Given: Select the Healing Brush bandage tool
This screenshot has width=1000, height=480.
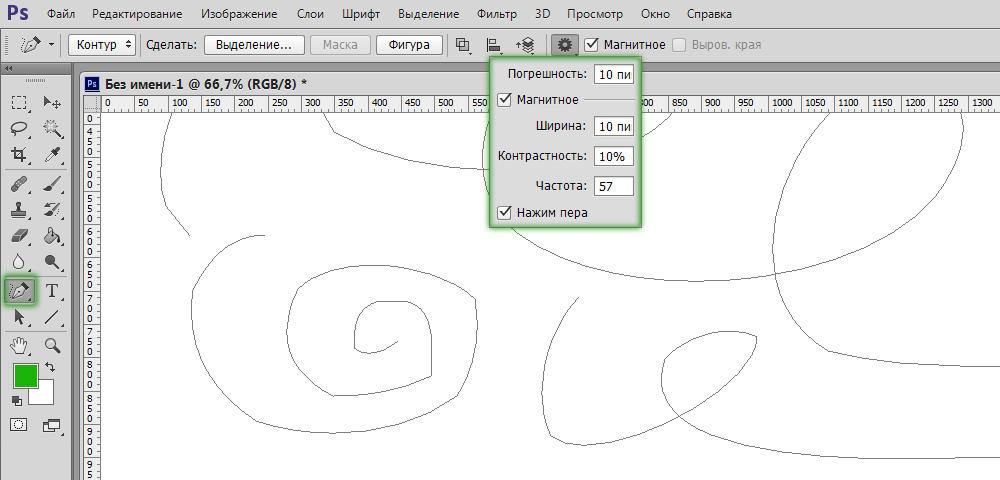Looking at the screenshot, I should pyautogui.click(x=20, y=185).
